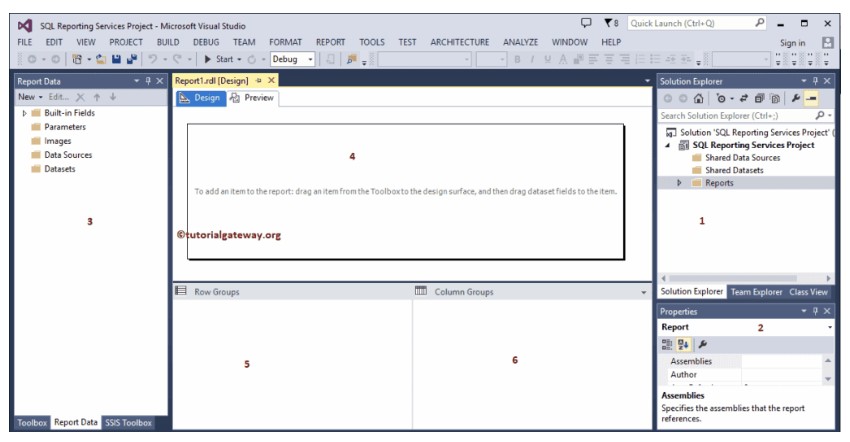Image resolution: width=850 pixels, height=442 pixels.
Task: Click the center align formatting icon
Action: point(609,59)
